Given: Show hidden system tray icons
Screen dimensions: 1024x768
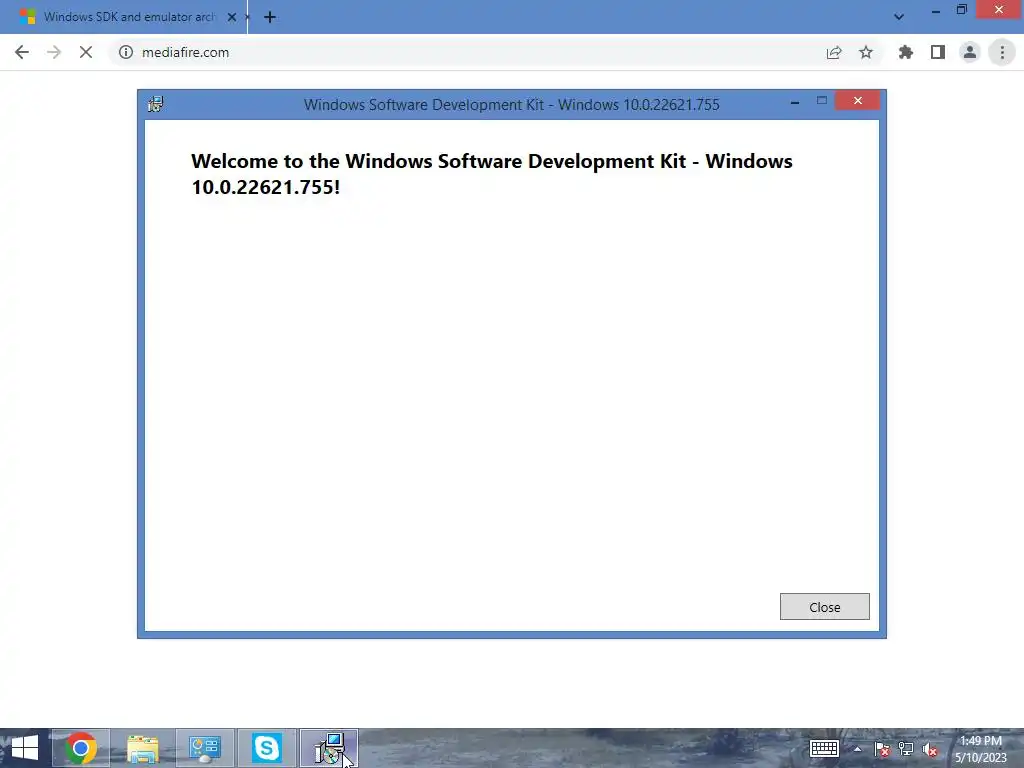Looking at the screenshot, I should pos(857,749).
